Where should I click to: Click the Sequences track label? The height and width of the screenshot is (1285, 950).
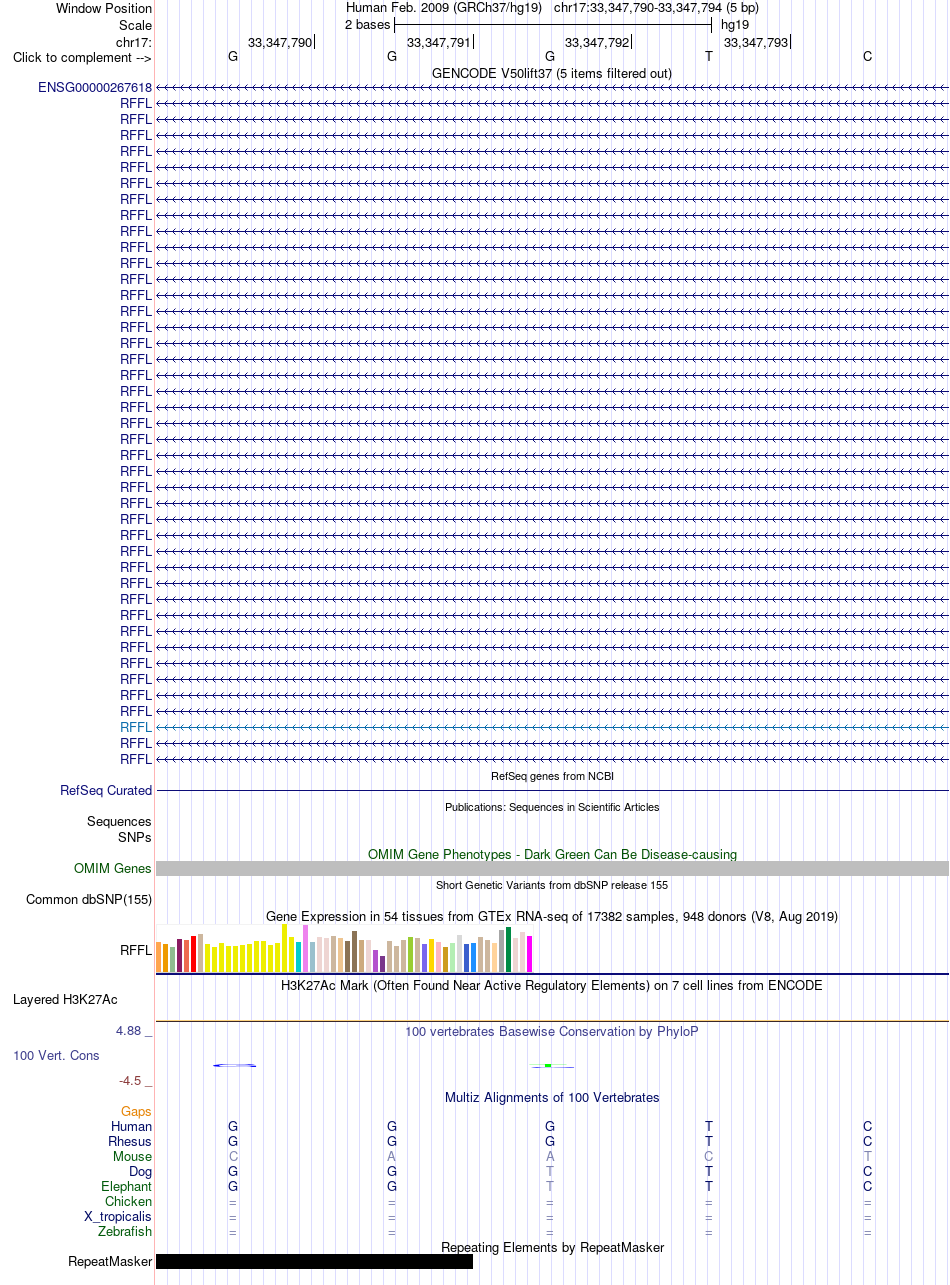(x=119, y=821)
